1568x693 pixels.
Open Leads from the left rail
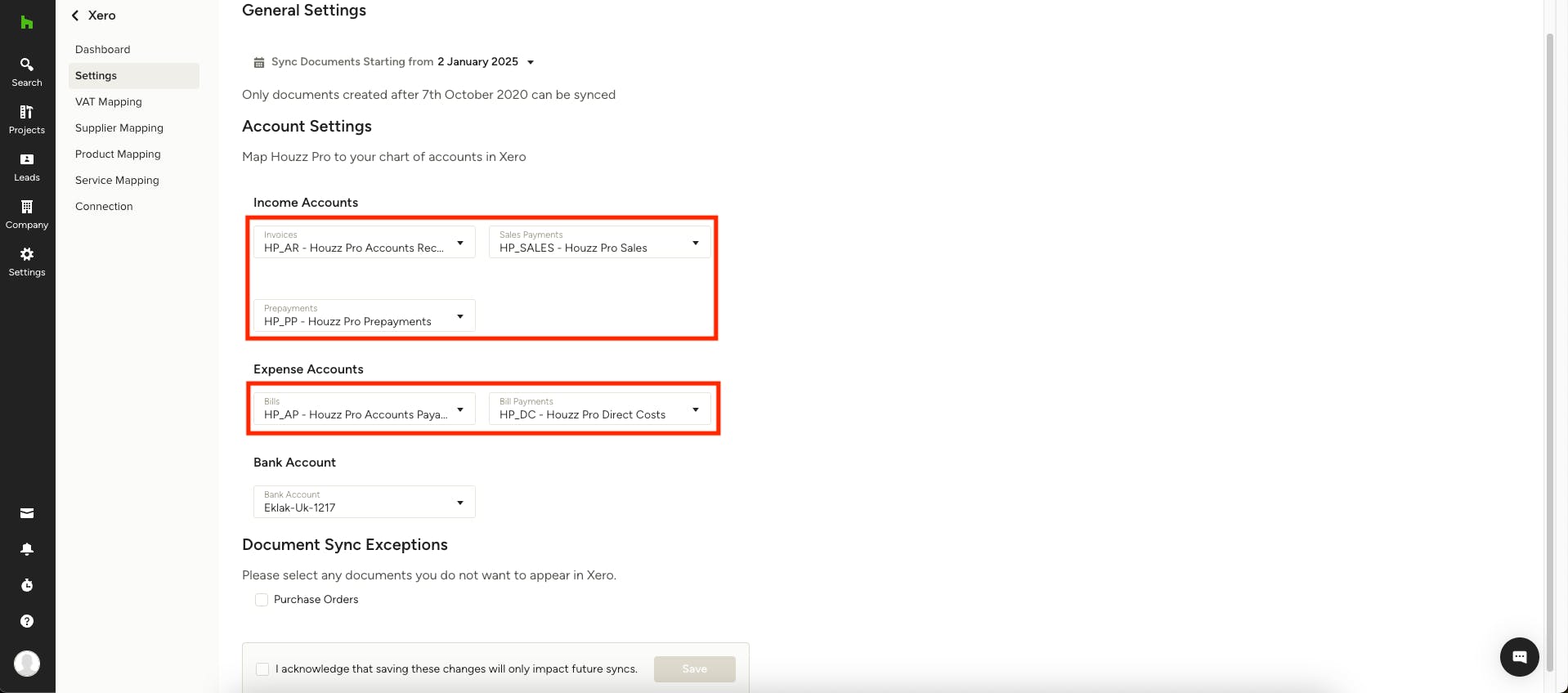point(27,167)
